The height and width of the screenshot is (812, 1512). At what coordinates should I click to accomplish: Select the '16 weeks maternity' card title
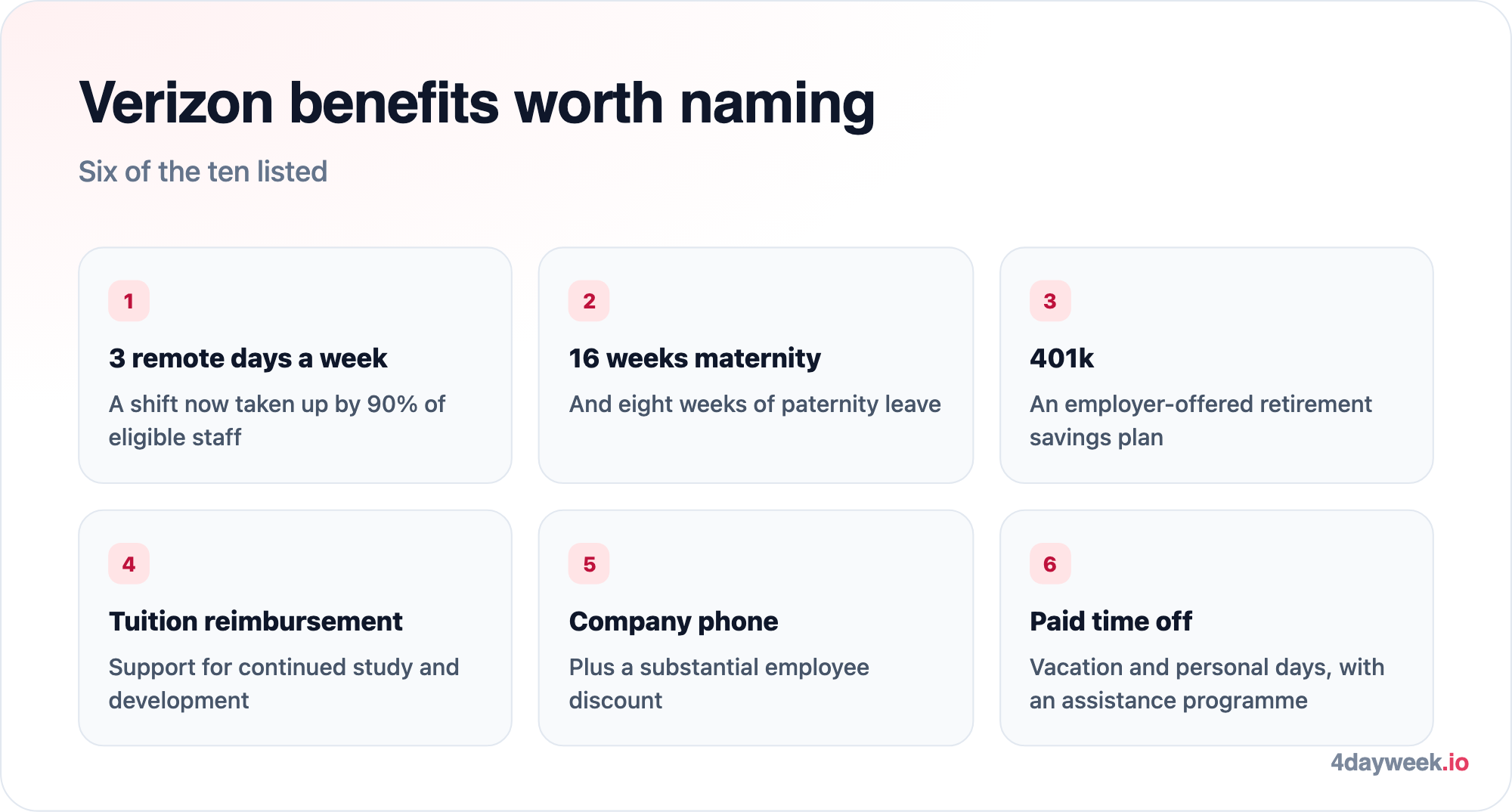[695, 358]
